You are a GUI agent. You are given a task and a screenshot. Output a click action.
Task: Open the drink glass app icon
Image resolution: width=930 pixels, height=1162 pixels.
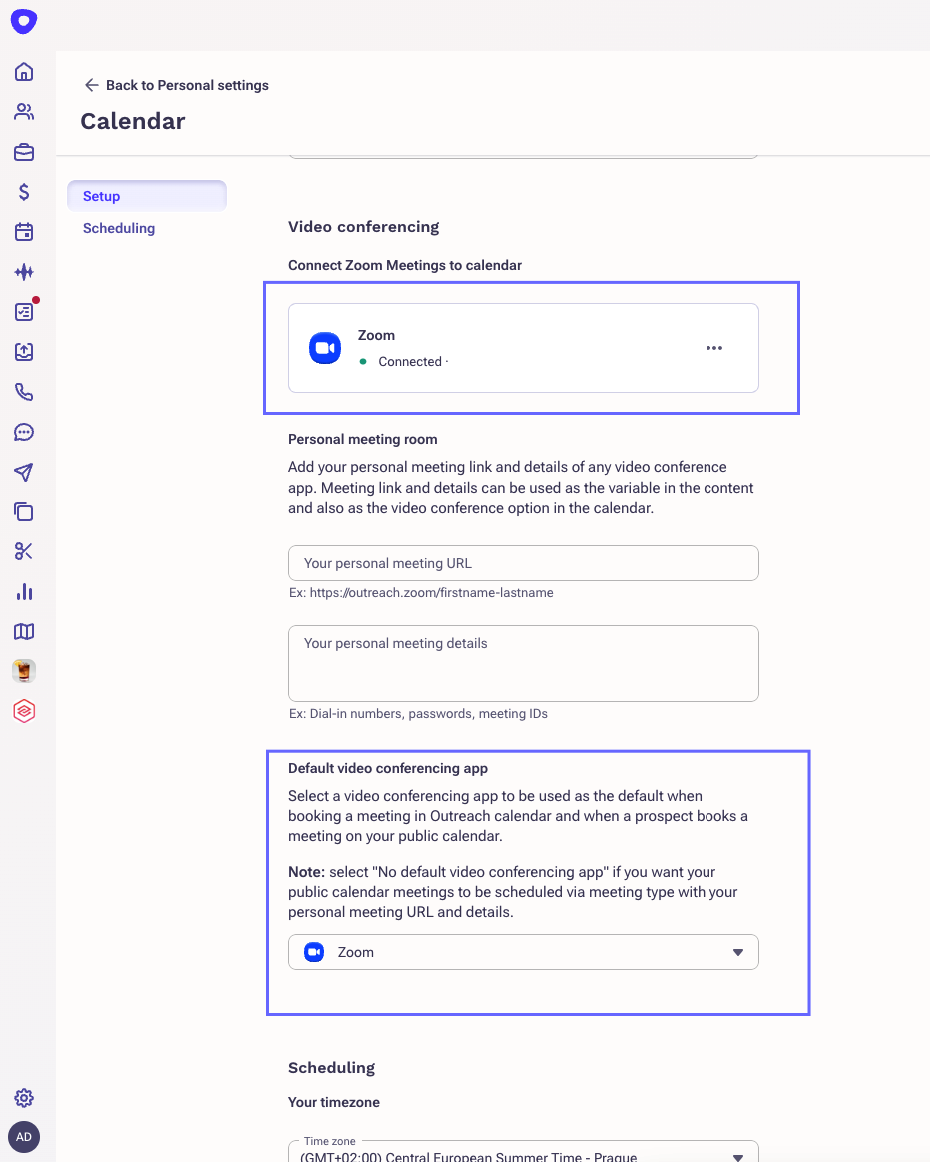coord(24,671)
